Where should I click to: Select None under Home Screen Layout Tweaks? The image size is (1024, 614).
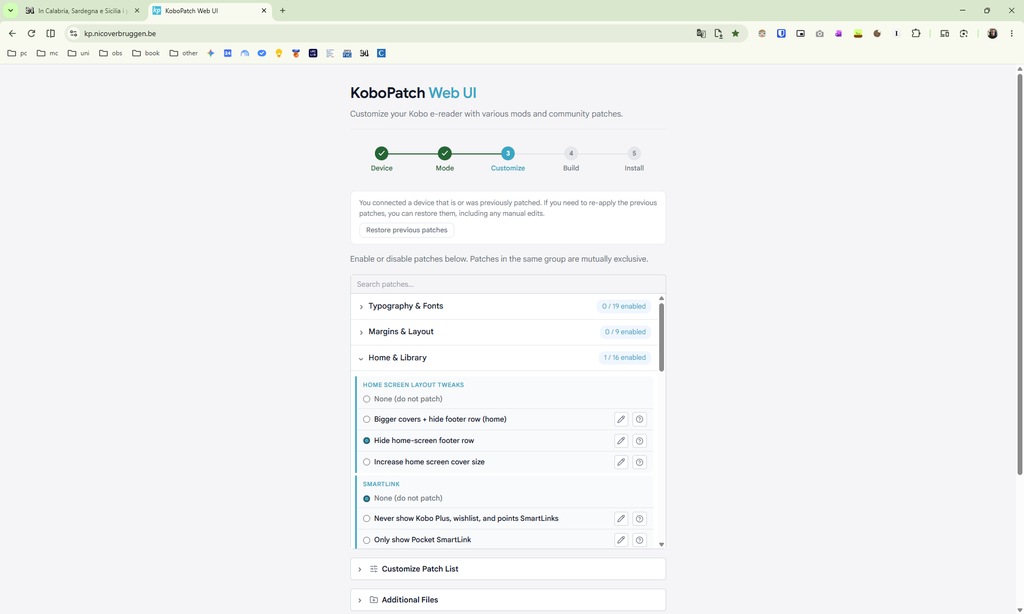tap(366, 399)
